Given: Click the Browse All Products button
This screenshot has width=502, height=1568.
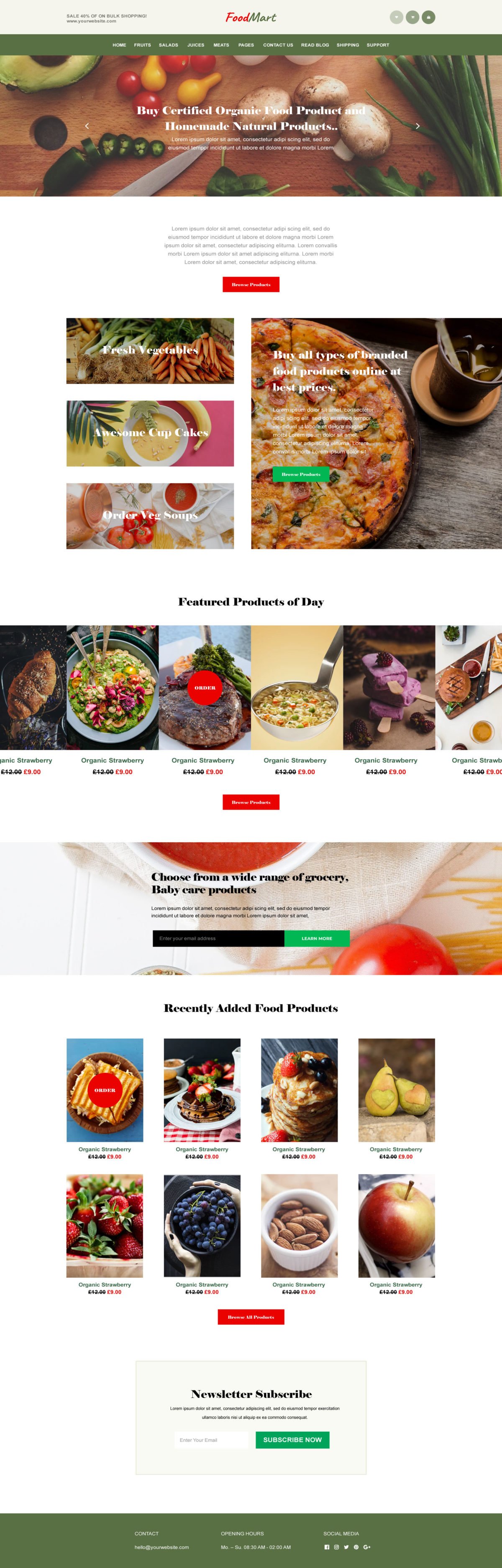Looking at the screenshot, I should pyautogui.click(x=251, y=1317).
